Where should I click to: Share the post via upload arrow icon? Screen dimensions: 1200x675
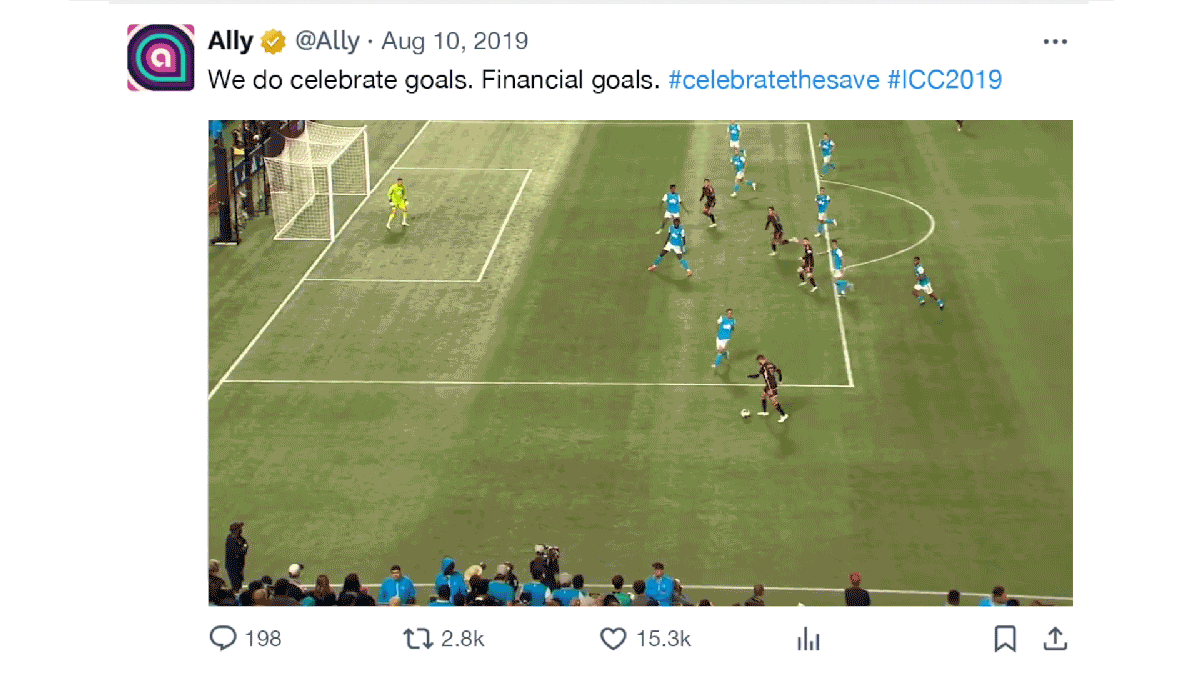1055,638
